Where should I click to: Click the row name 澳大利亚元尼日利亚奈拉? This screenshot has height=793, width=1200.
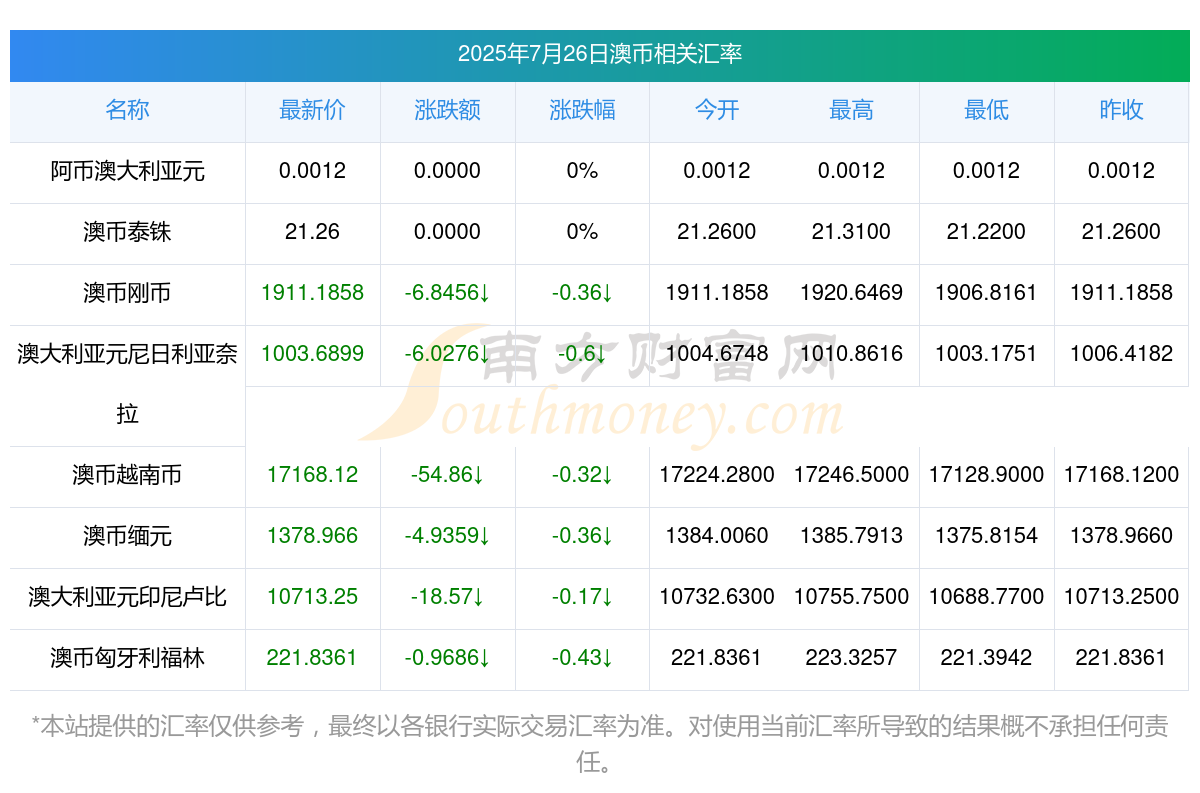click(x=127, y=384)
